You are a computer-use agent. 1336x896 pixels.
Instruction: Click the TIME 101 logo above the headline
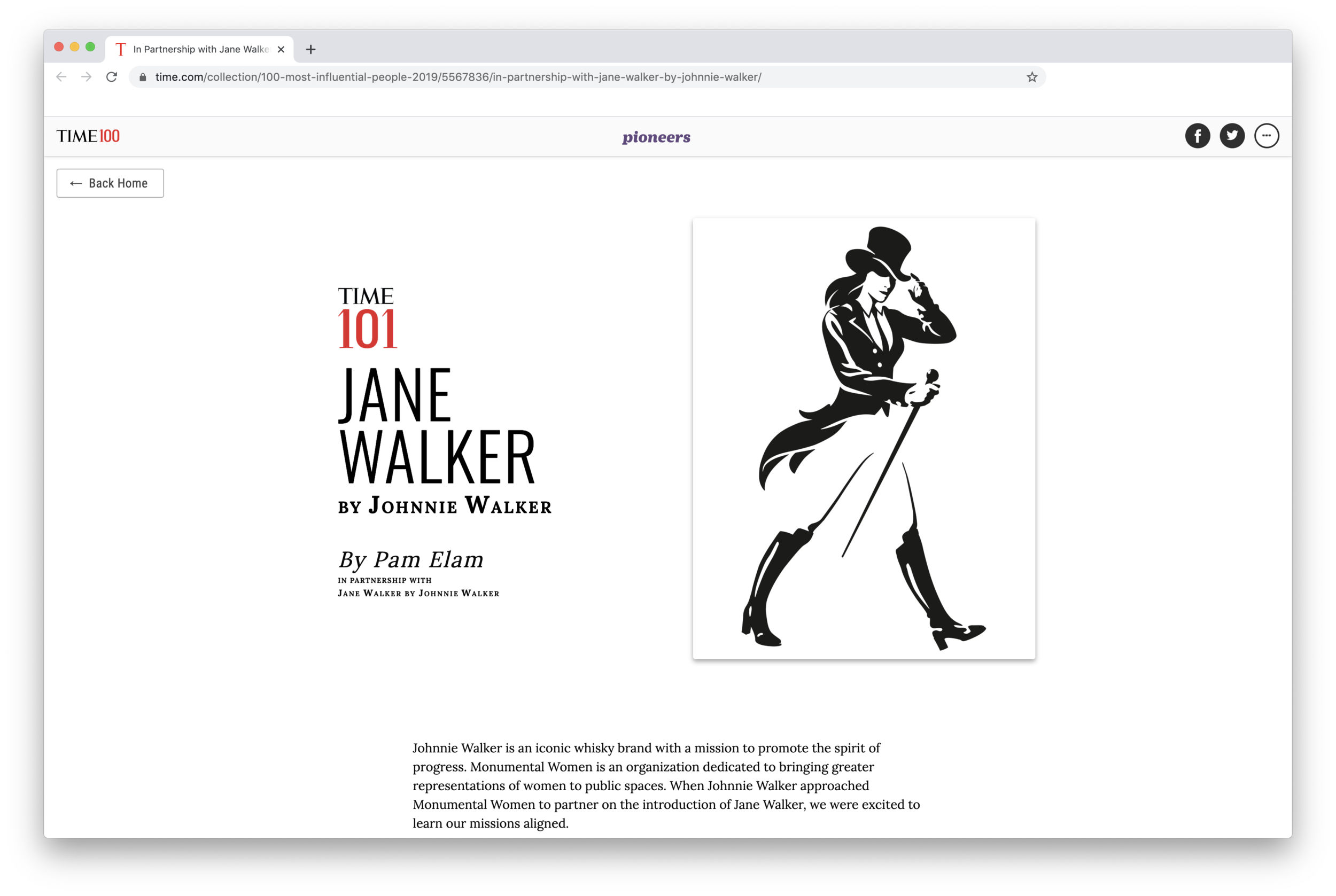click(x=367, y=318)
